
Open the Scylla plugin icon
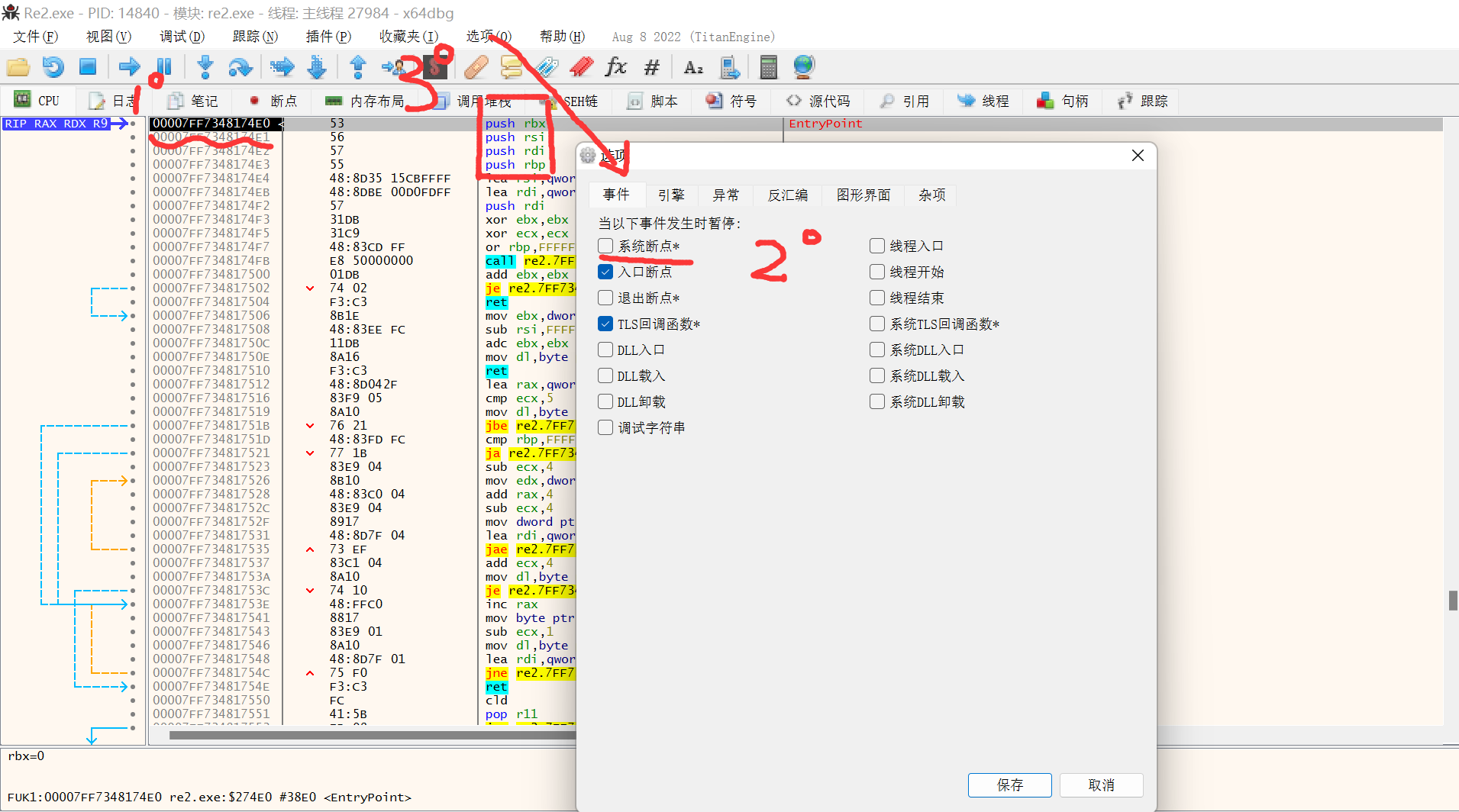[x=436, y=67]
